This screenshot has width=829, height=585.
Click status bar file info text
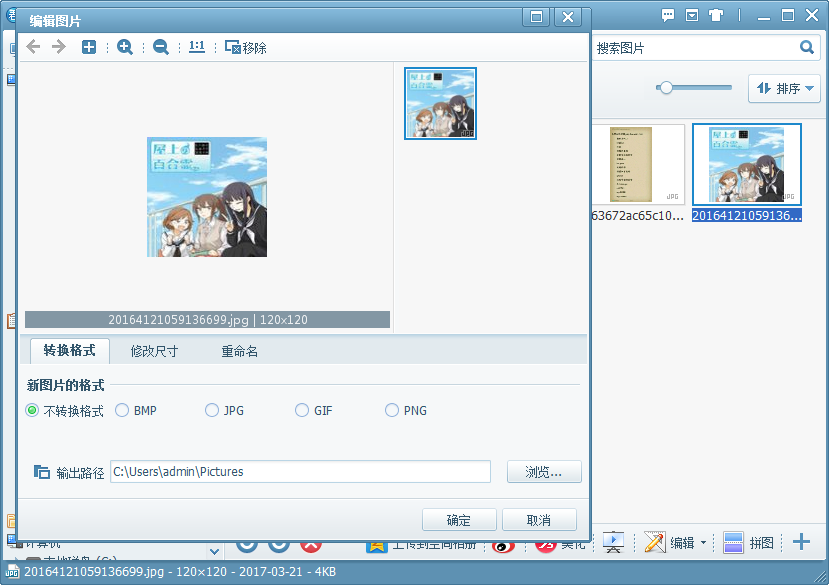click(180, 572)
